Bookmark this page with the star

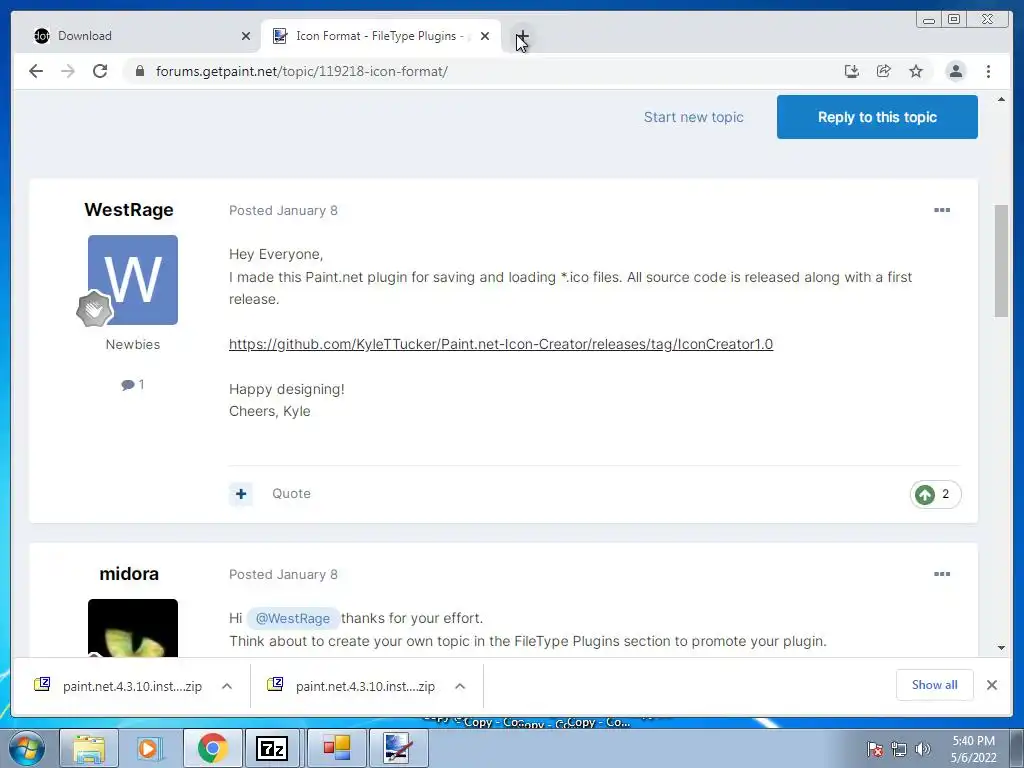click(916, 71)
